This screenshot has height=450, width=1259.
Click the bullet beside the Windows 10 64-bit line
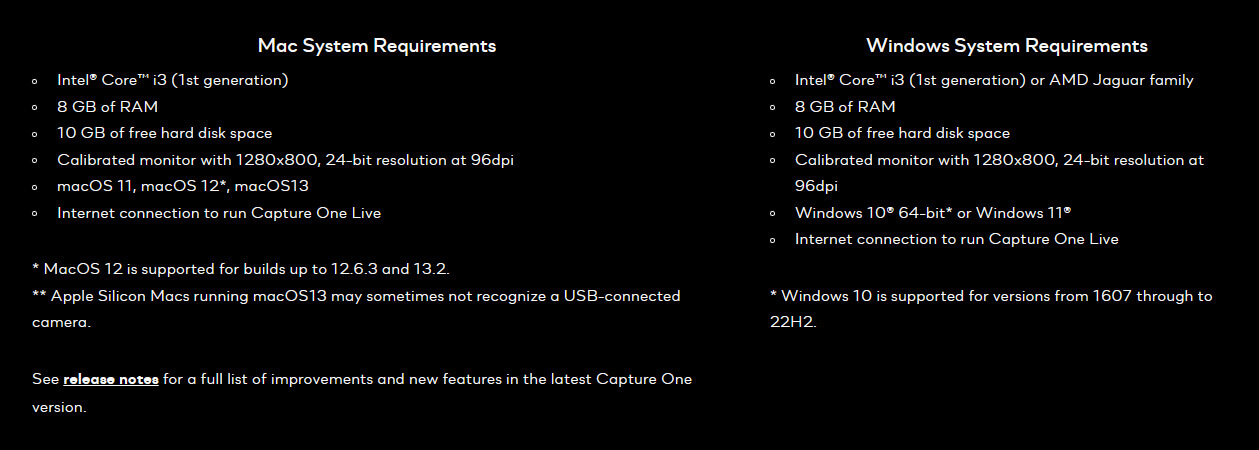pyautogui.click(x=773, y=214)
